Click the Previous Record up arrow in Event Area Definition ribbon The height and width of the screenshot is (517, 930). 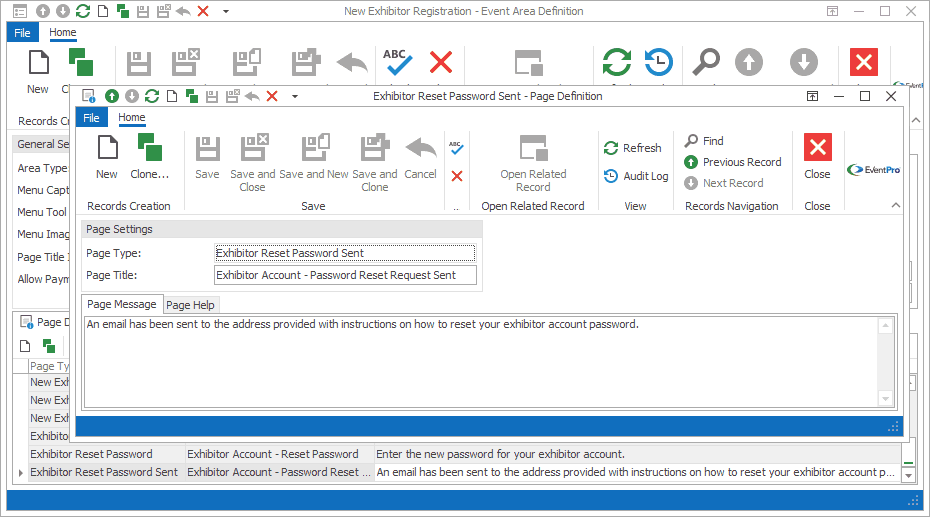pos(749,62)
